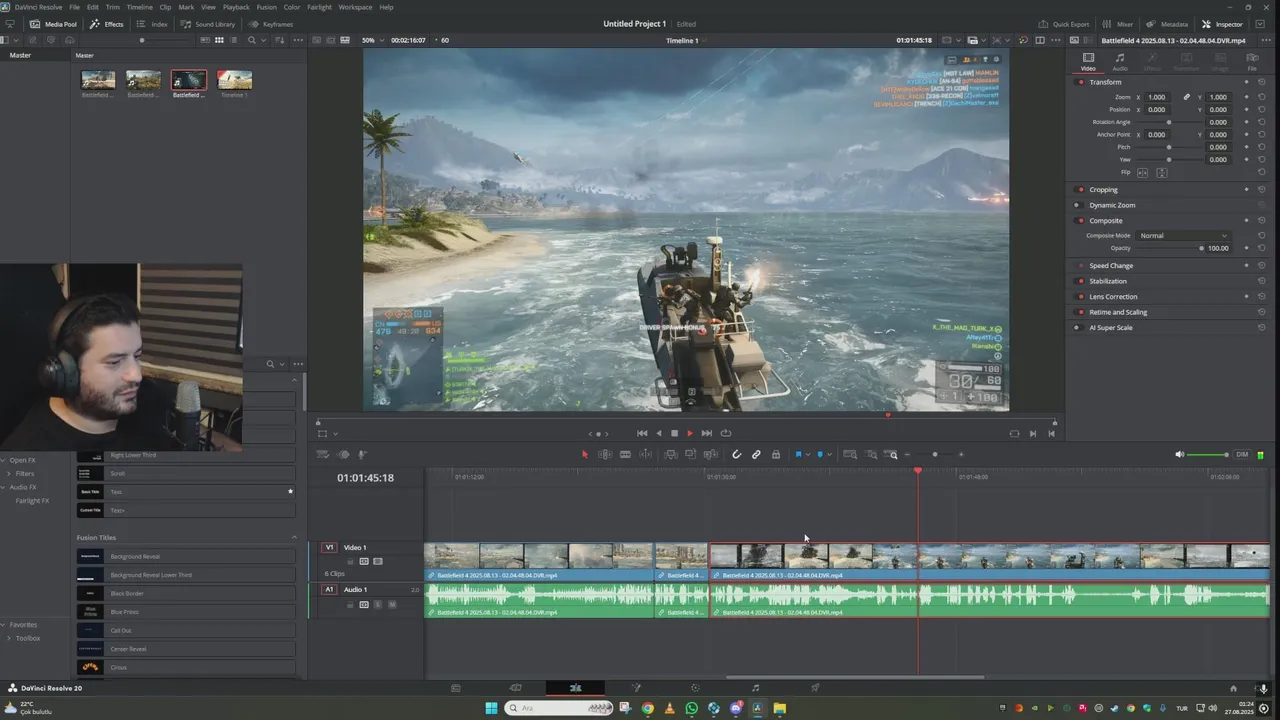Screen dimensions: 1280x720
Task: Switch to the Color page icon
Action: [696, 688]
